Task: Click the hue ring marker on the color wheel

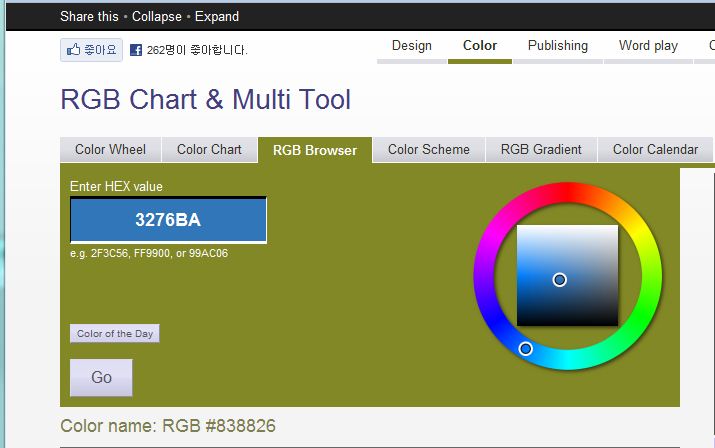Action: [x=525, y=349]
